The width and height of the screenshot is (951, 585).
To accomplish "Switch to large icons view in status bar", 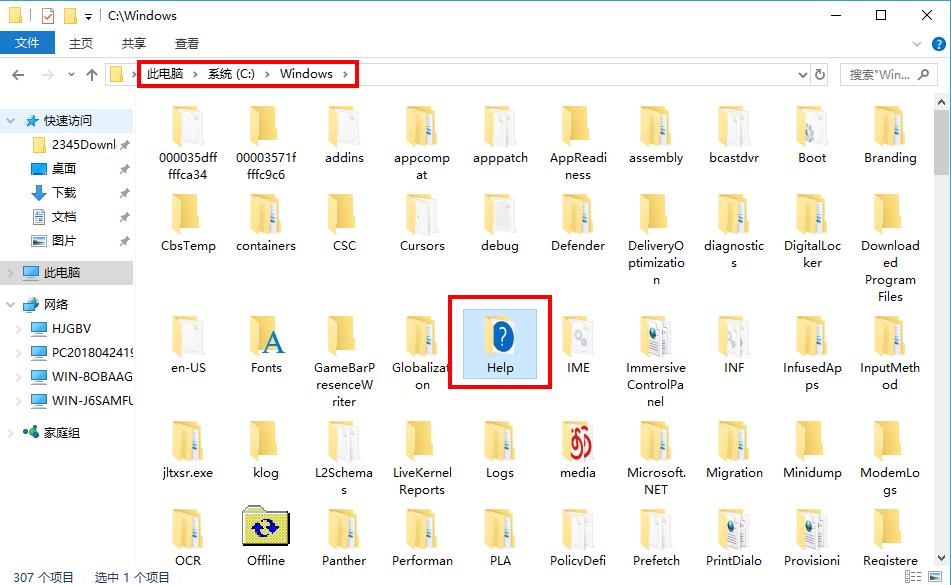I will (x=934, y=576).
